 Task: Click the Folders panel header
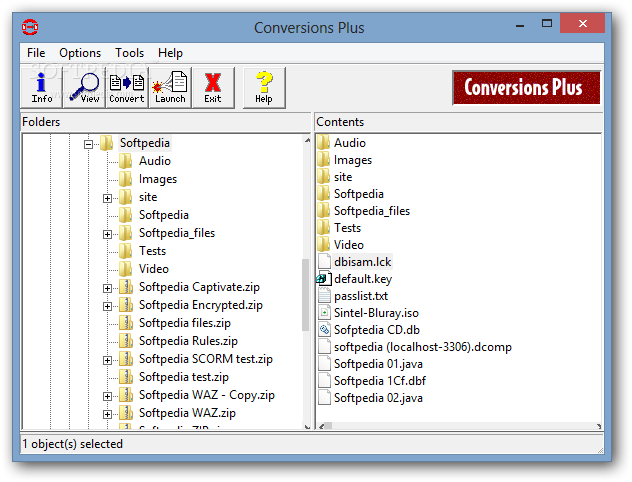[166, 122]
